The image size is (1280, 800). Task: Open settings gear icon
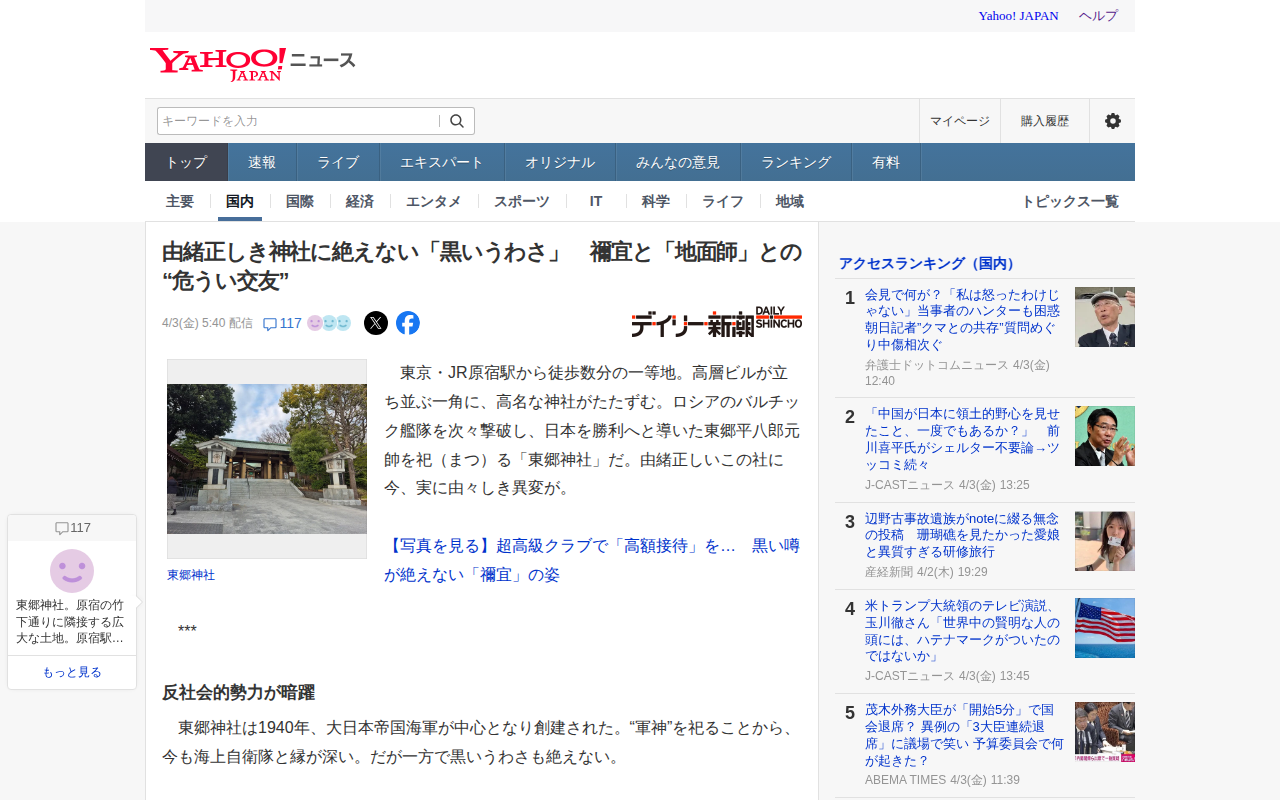(x=1112, y=121)
